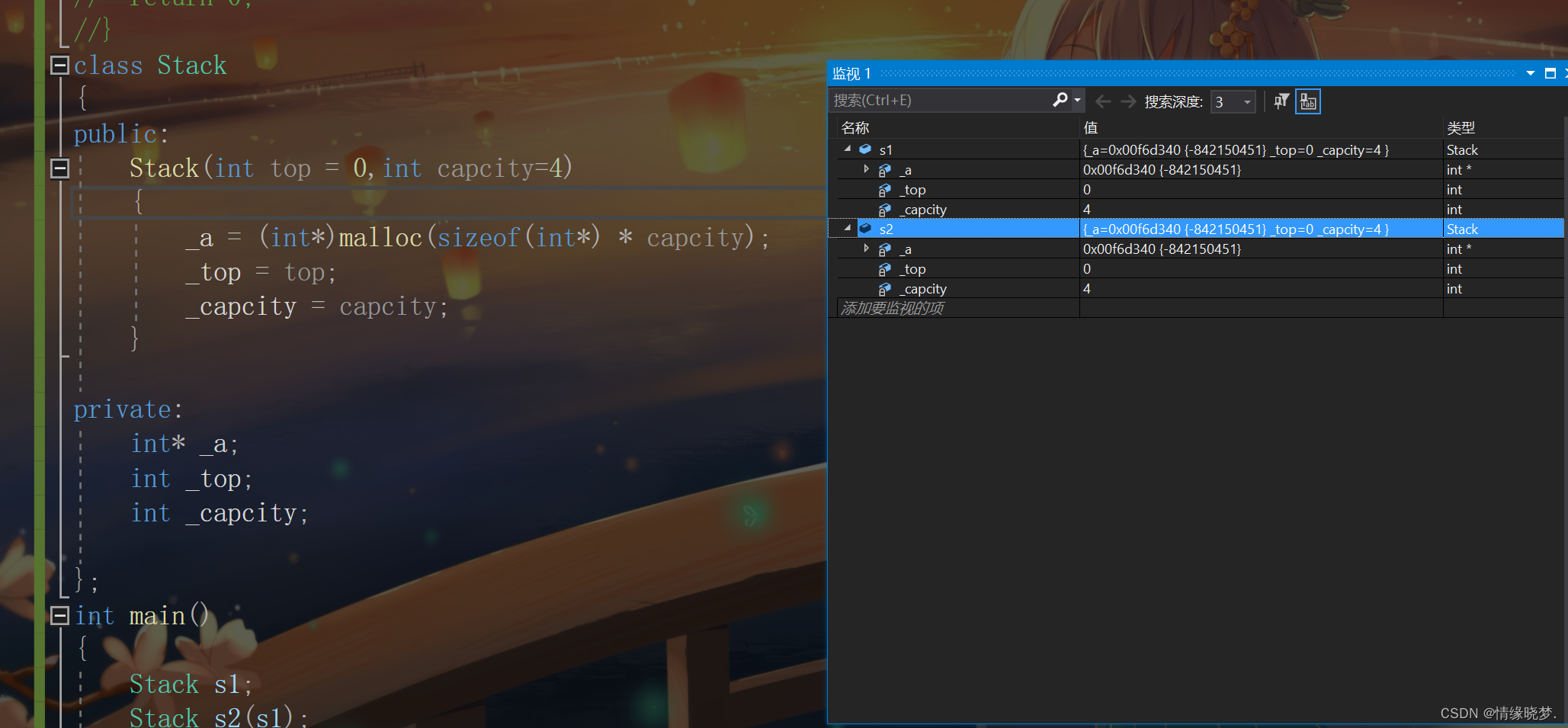The width and height of the screenshot is (1568, 728).
Task: Click the 'int _capcity;' declaration line
Action: click(x=220, y=514)
